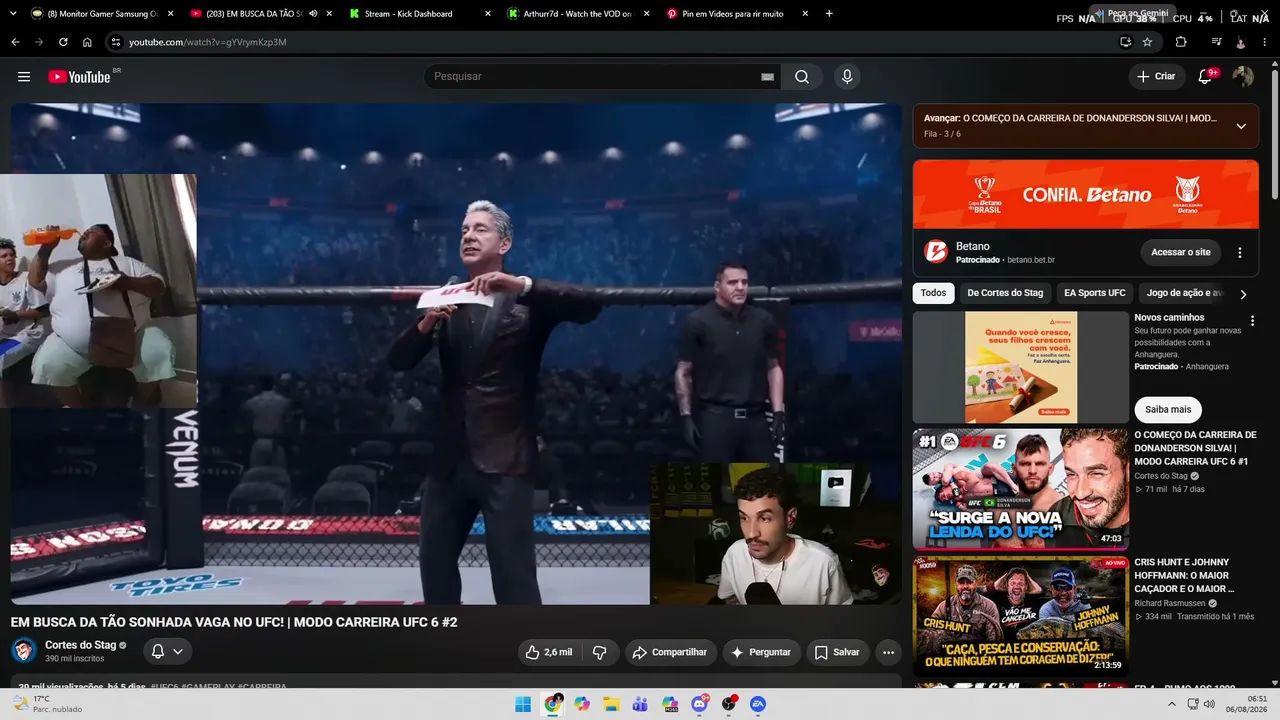Viewport: 1280px width, 720px height.
Task: View site information next to the URL
Action: pyautogui.click(x=116, y=42)
